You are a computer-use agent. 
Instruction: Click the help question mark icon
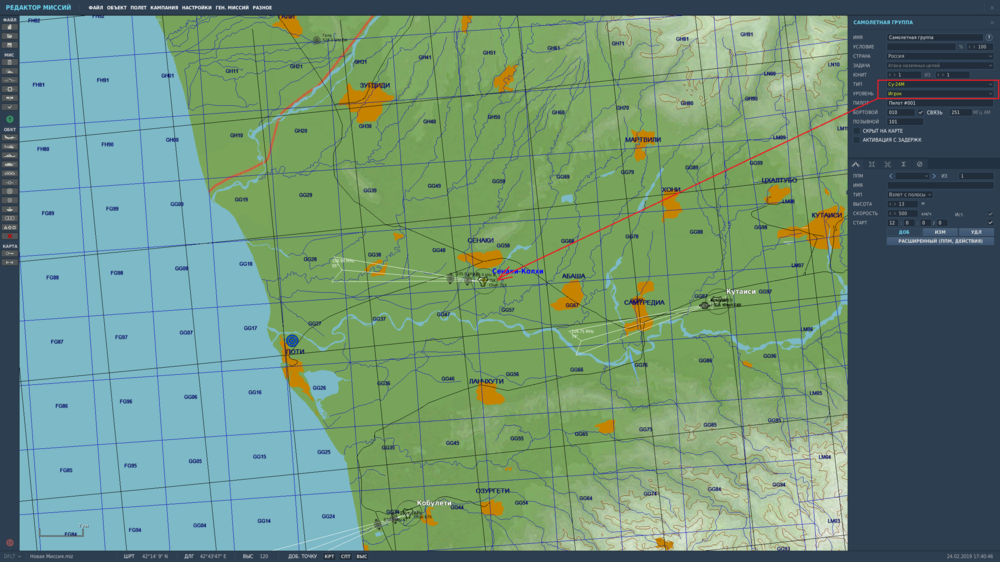[x=989, y=38]
